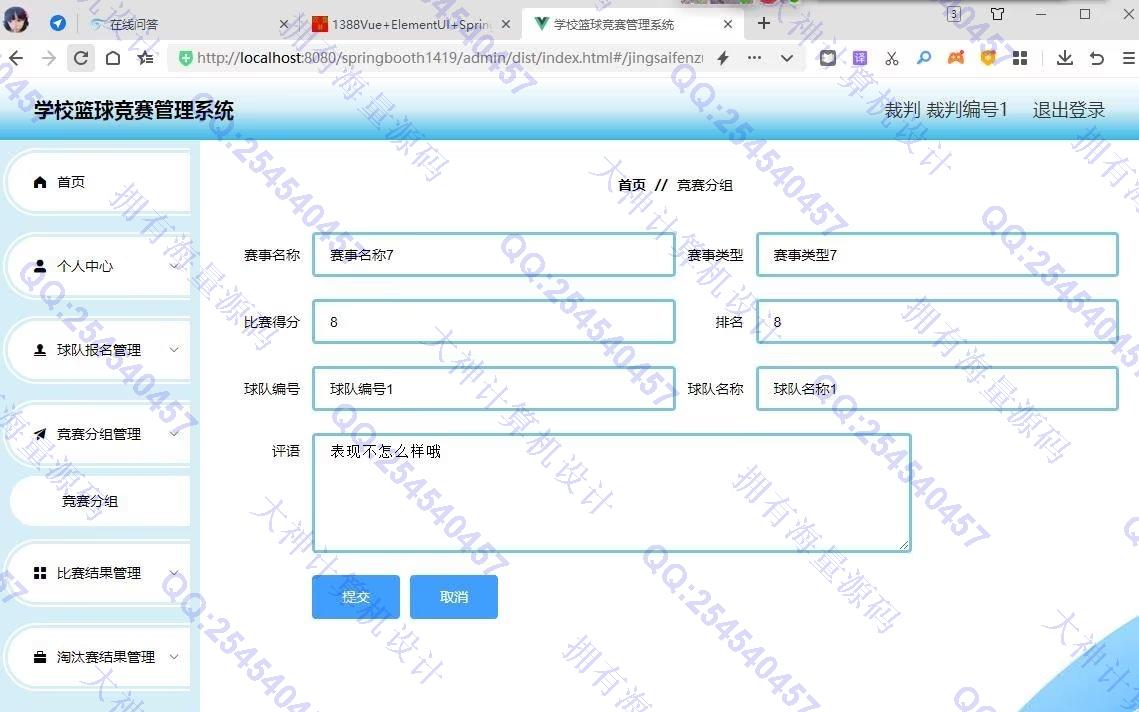The image size is (1139, 712).
Task: Click the 赛事名称 input field
Action: click(494, 255)
